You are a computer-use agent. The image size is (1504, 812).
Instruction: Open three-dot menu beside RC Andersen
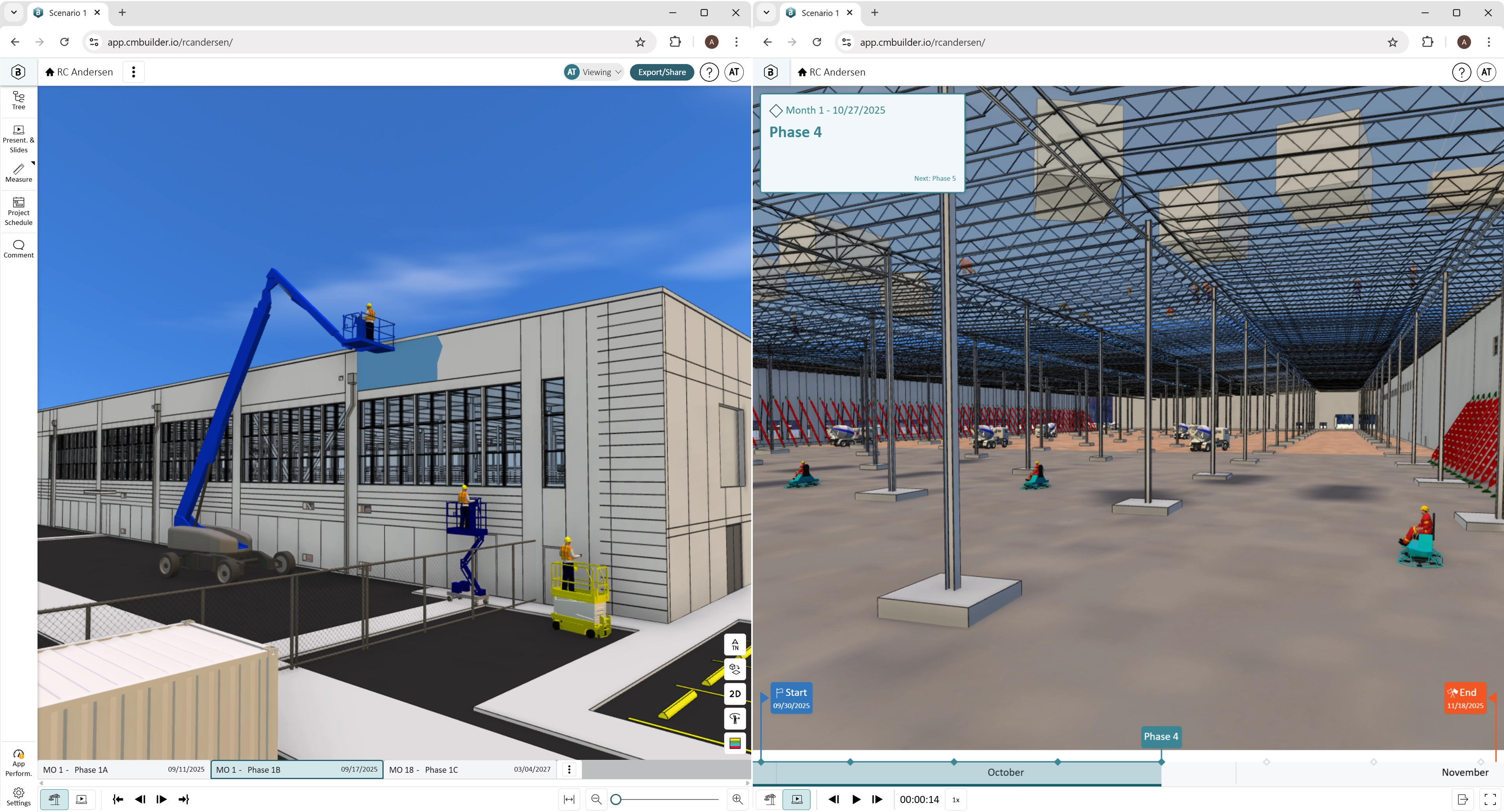click(134, 72)
